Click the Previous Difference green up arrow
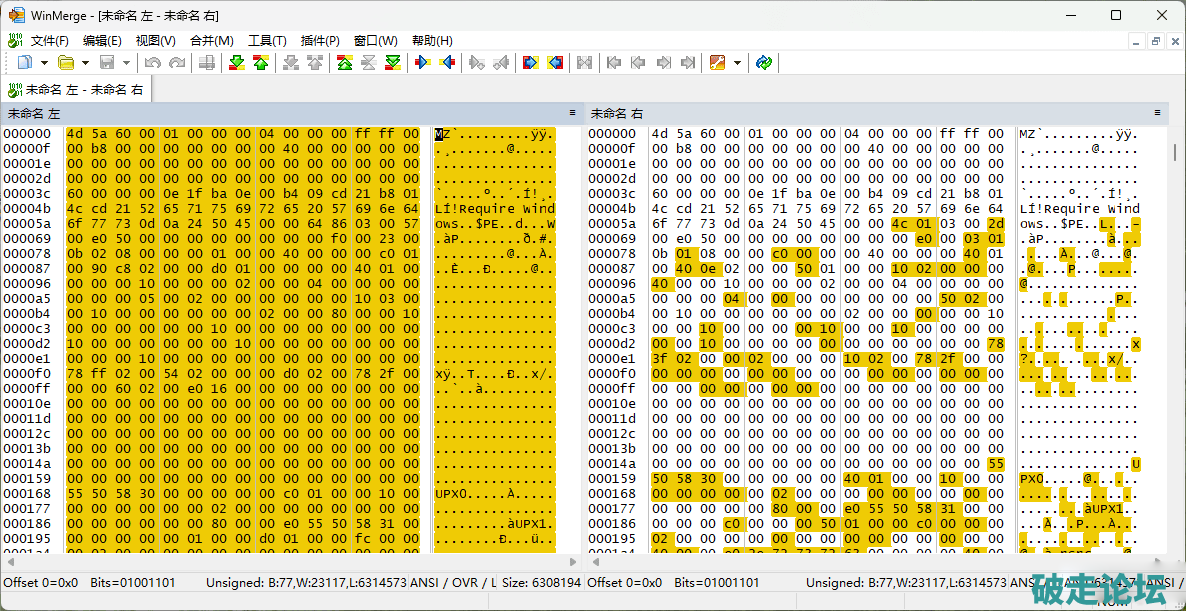This screenshot has width=1186, height=611. 260,63
